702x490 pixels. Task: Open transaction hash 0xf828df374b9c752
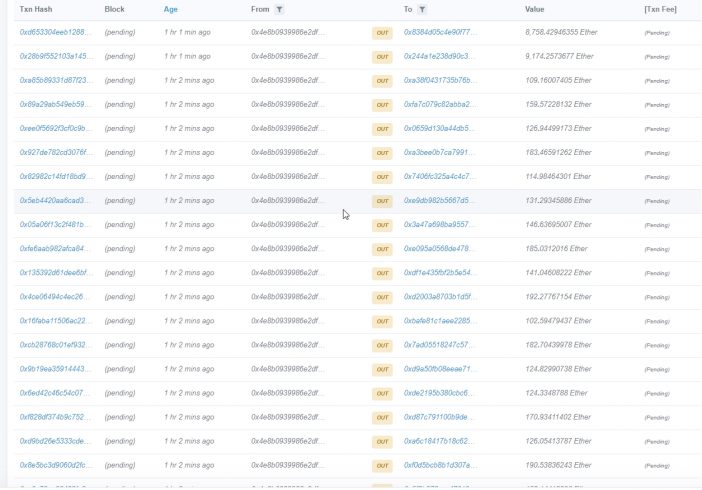click(x=55, y=417)
